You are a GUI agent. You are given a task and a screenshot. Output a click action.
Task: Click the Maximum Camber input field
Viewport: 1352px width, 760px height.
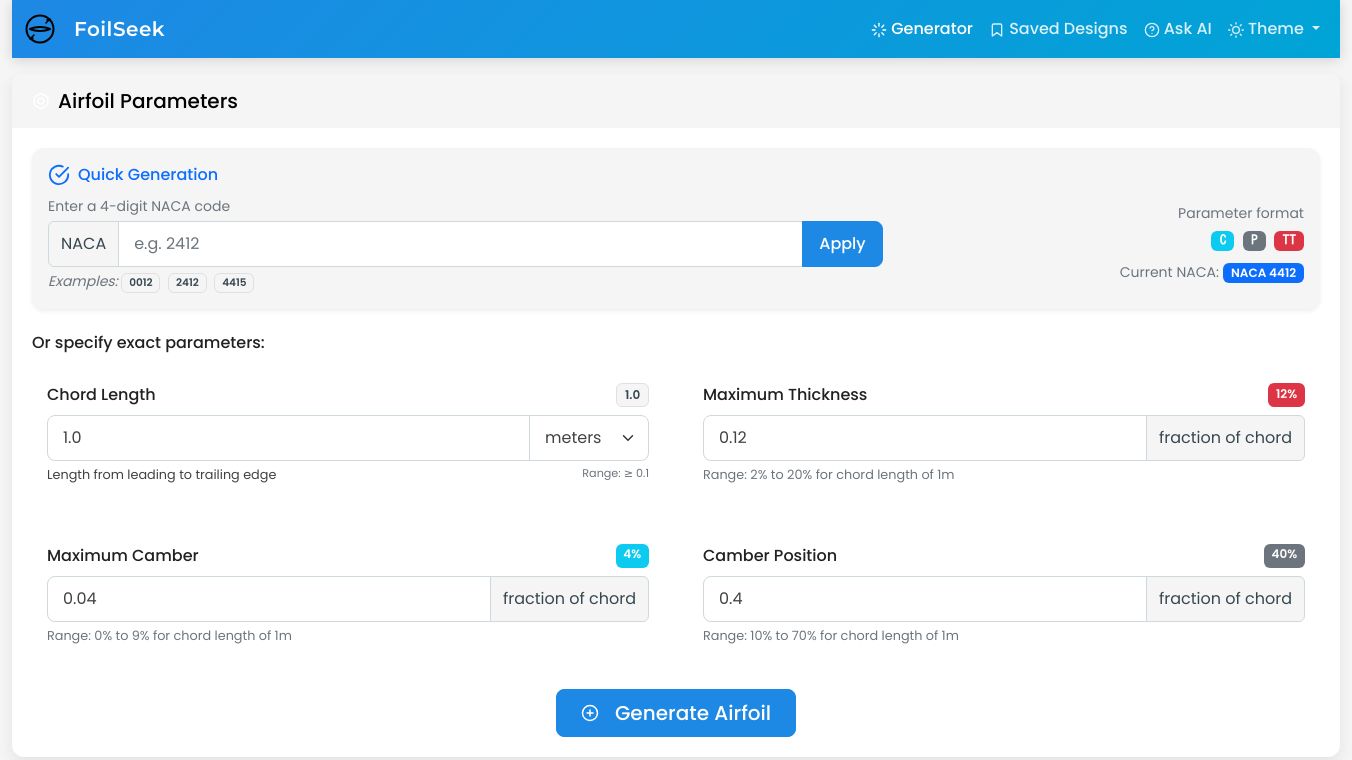(269, 599)
